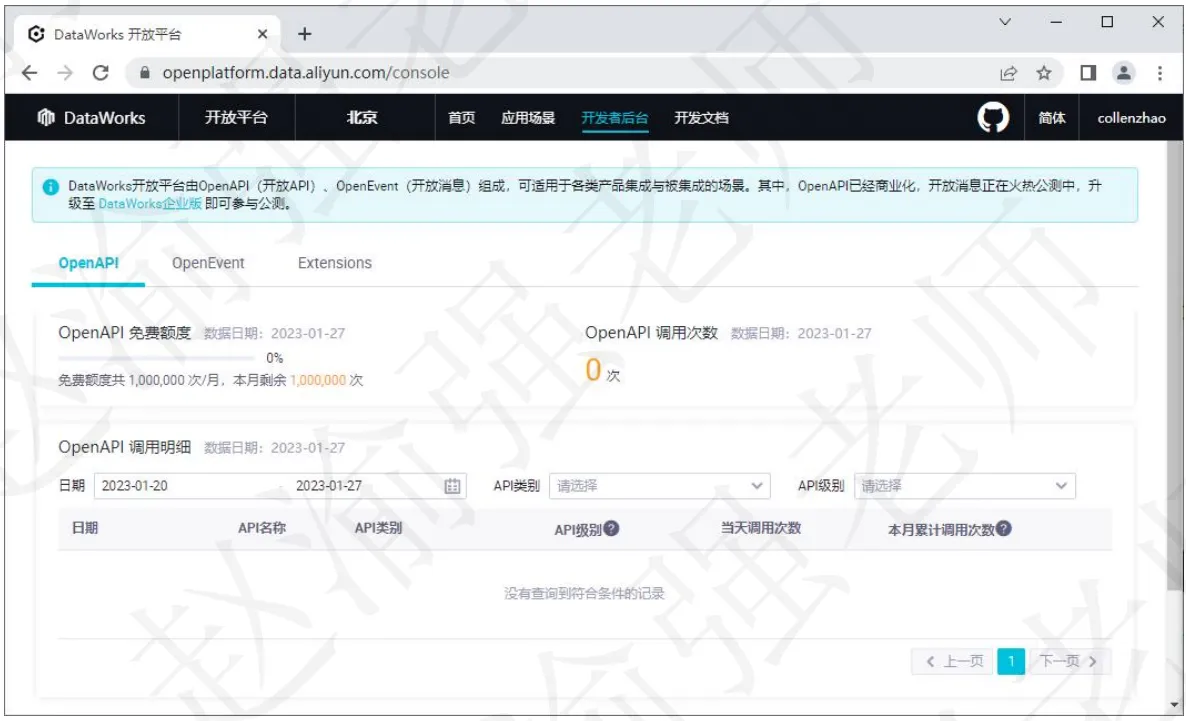Image resolution: width=1186 pixels, height=721 pixels.
Task: Click help icon beside 本月累计调用次数 column
Action: pyautogui.click(x=1004, y=528)
